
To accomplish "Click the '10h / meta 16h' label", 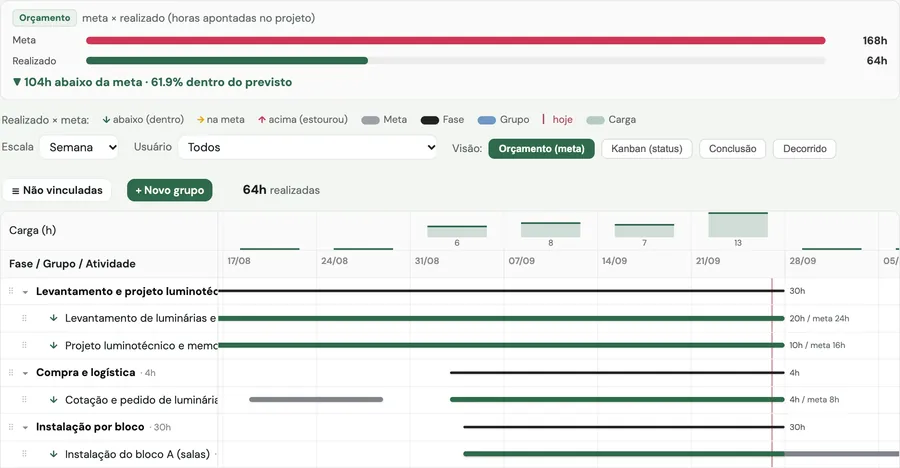I will tap(817, 345).
